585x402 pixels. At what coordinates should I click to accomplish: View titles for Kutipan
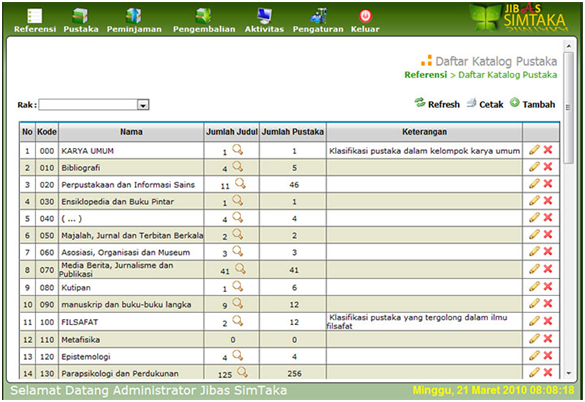238,286
